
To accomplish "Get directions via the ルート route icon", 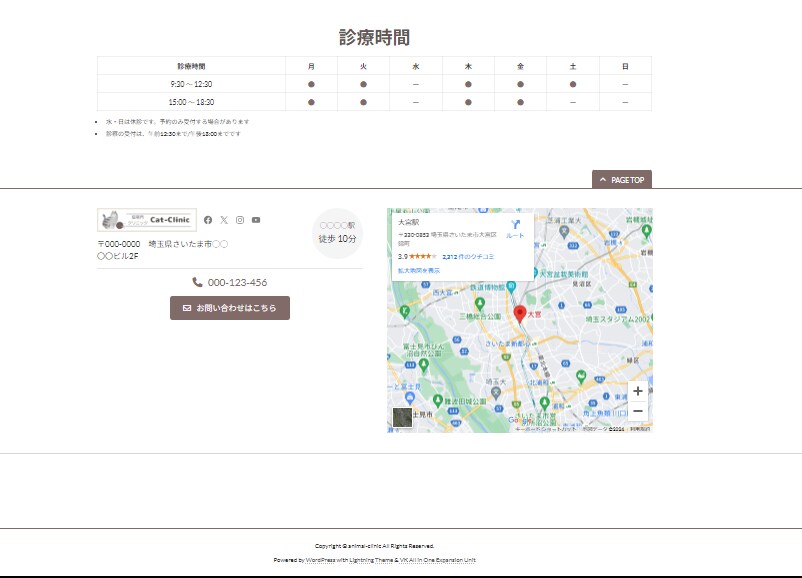I will (x=515, y=228).
